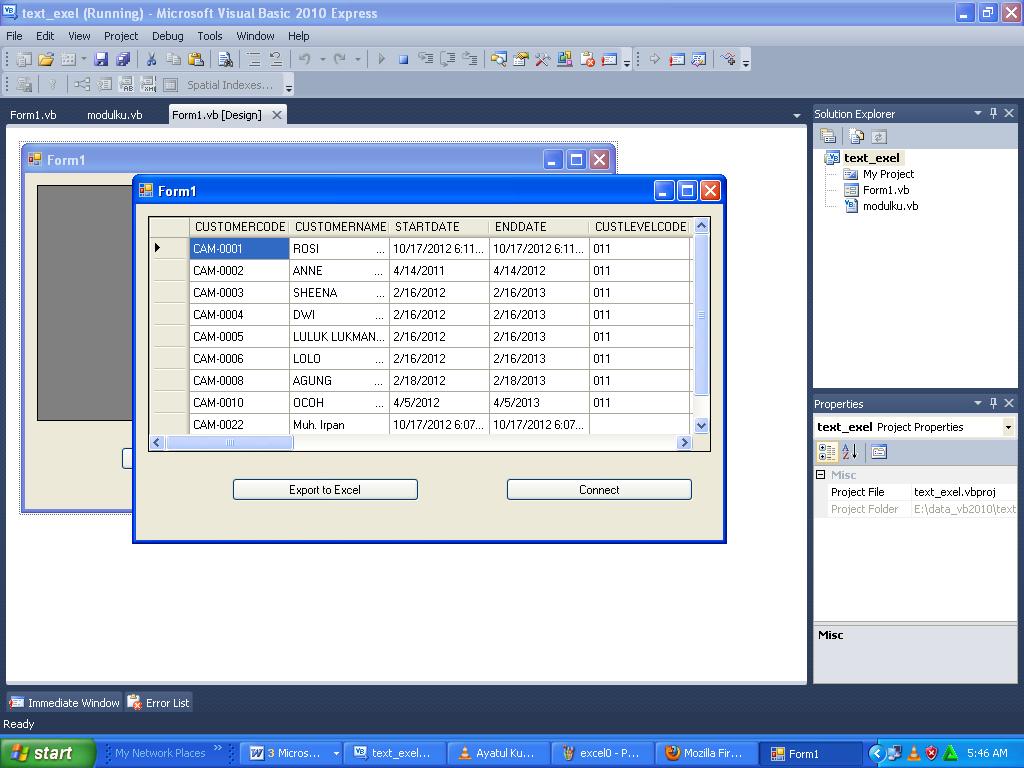Image resolution: width=1024 pixels, height=768 pixels.
Task: Toggle the pin on the Properties panel
Action: point(993,403)
